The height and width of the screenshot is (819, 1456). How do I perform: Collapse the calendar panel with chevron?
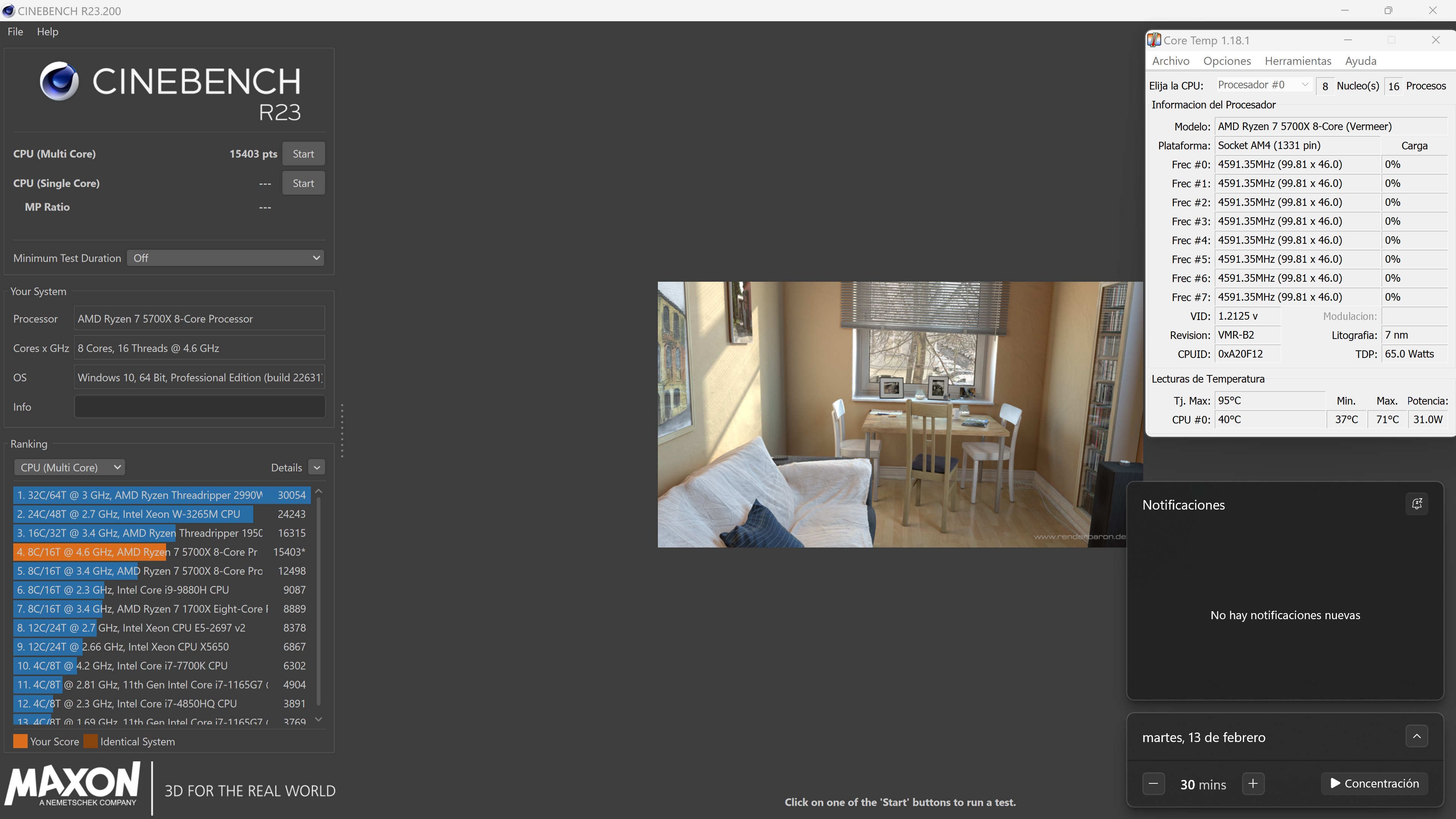coord(1417,736)
